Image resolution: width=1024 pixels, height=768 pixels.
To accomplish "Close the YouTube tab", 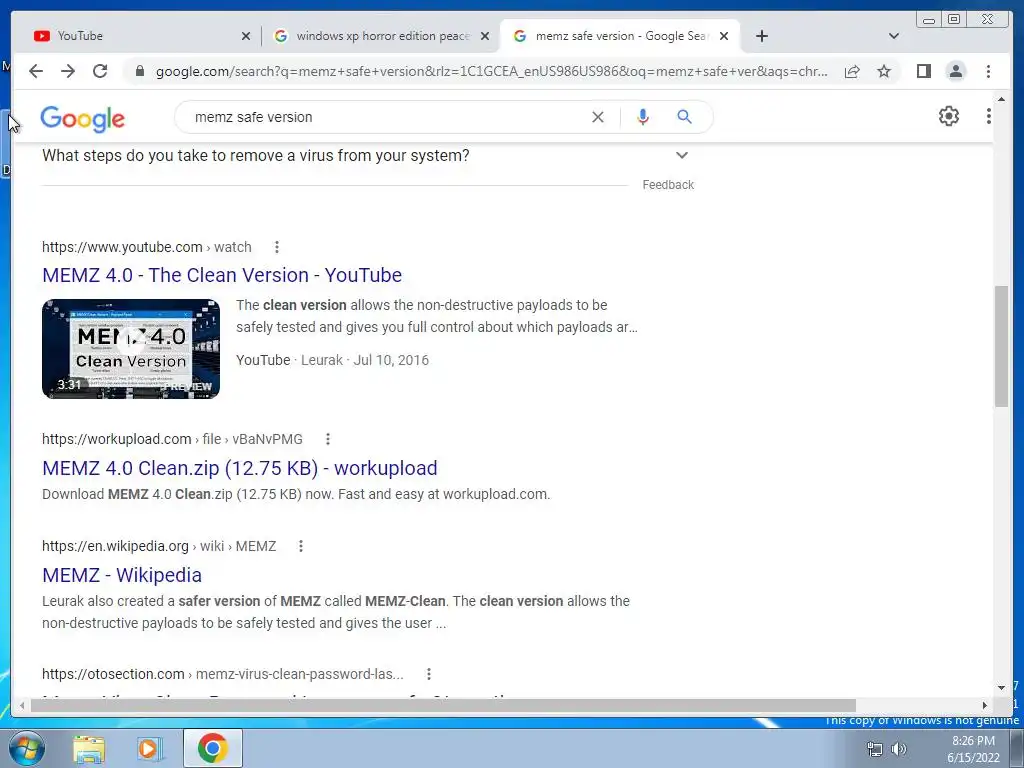I will click(246, 36).
